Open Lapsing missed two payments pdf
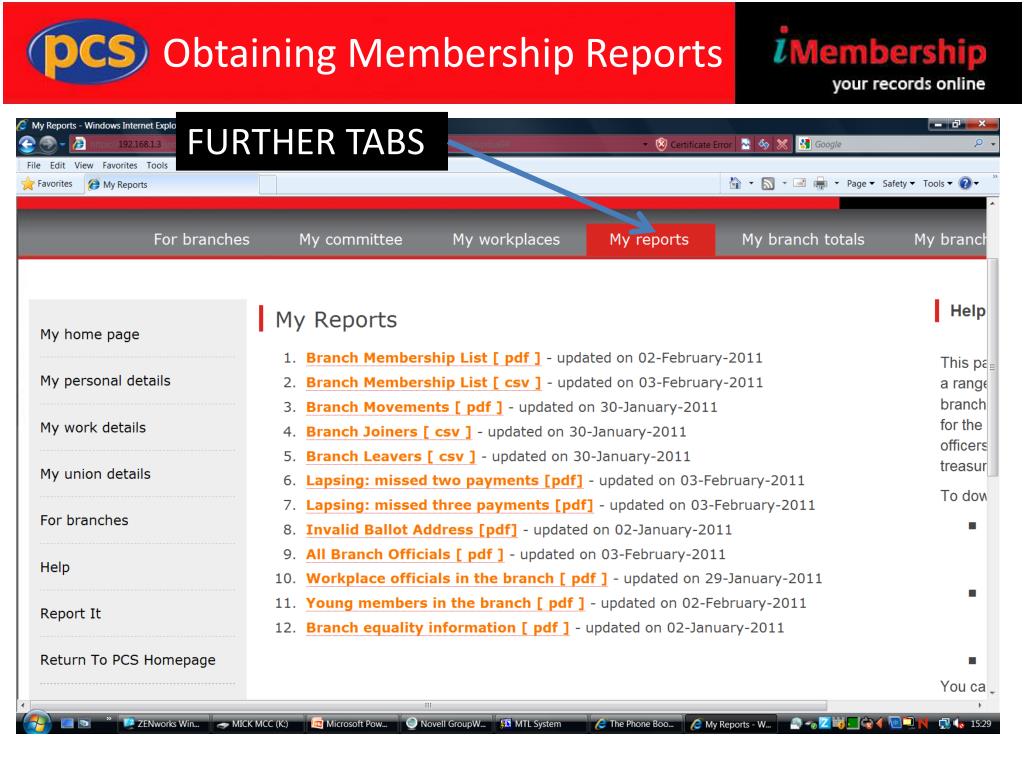Image resolution: width=1024 pixels, height=768 pixels. 444,481
